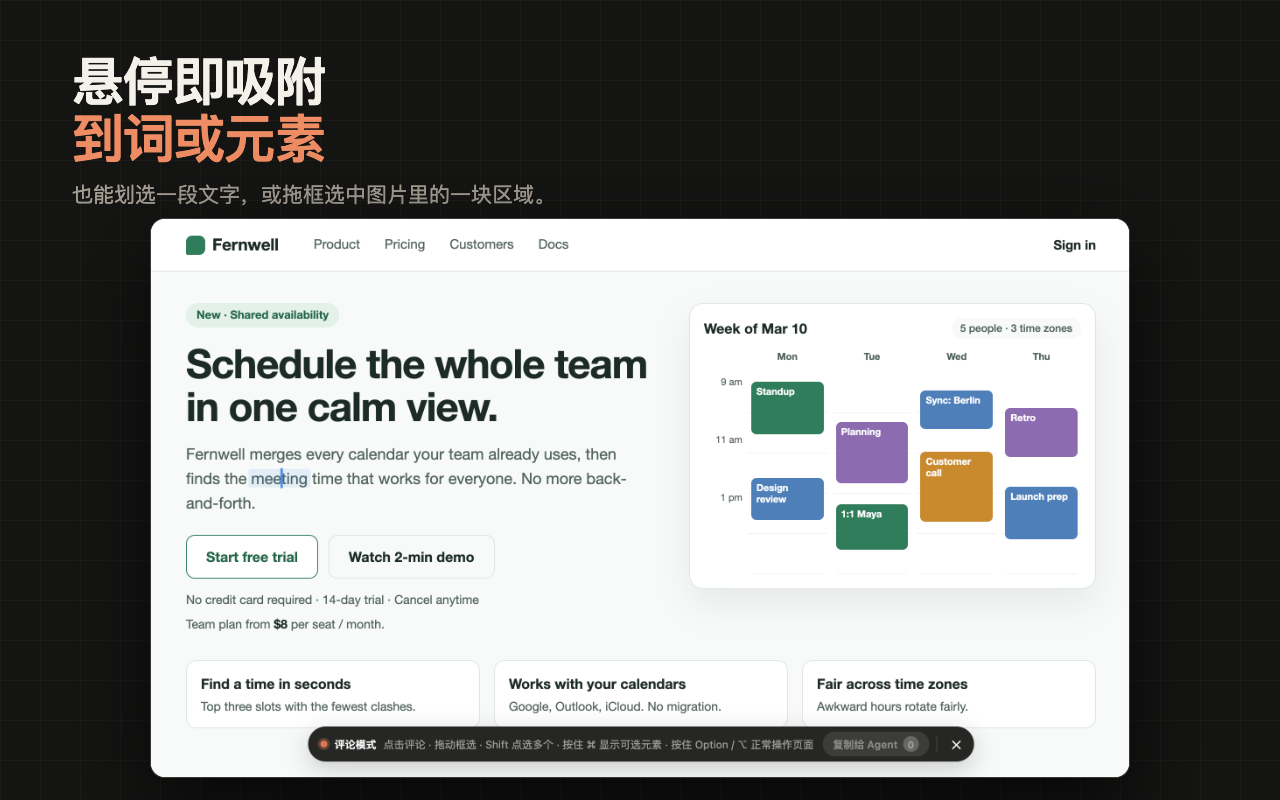The height and width of the screenshot is (800, 1280).
Task: Click the orange 到词或元素 heading
Action: 199,139
